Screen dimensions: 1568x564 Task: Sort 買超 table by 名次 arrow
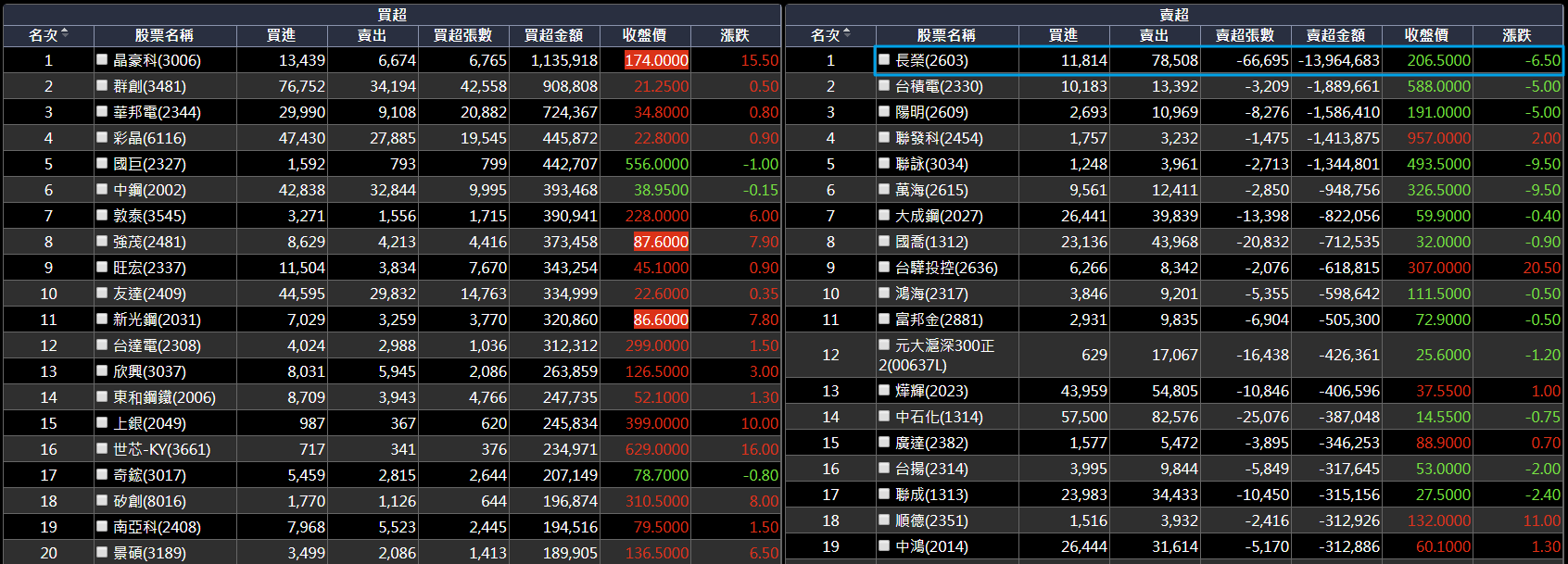(x=65, y=34)
